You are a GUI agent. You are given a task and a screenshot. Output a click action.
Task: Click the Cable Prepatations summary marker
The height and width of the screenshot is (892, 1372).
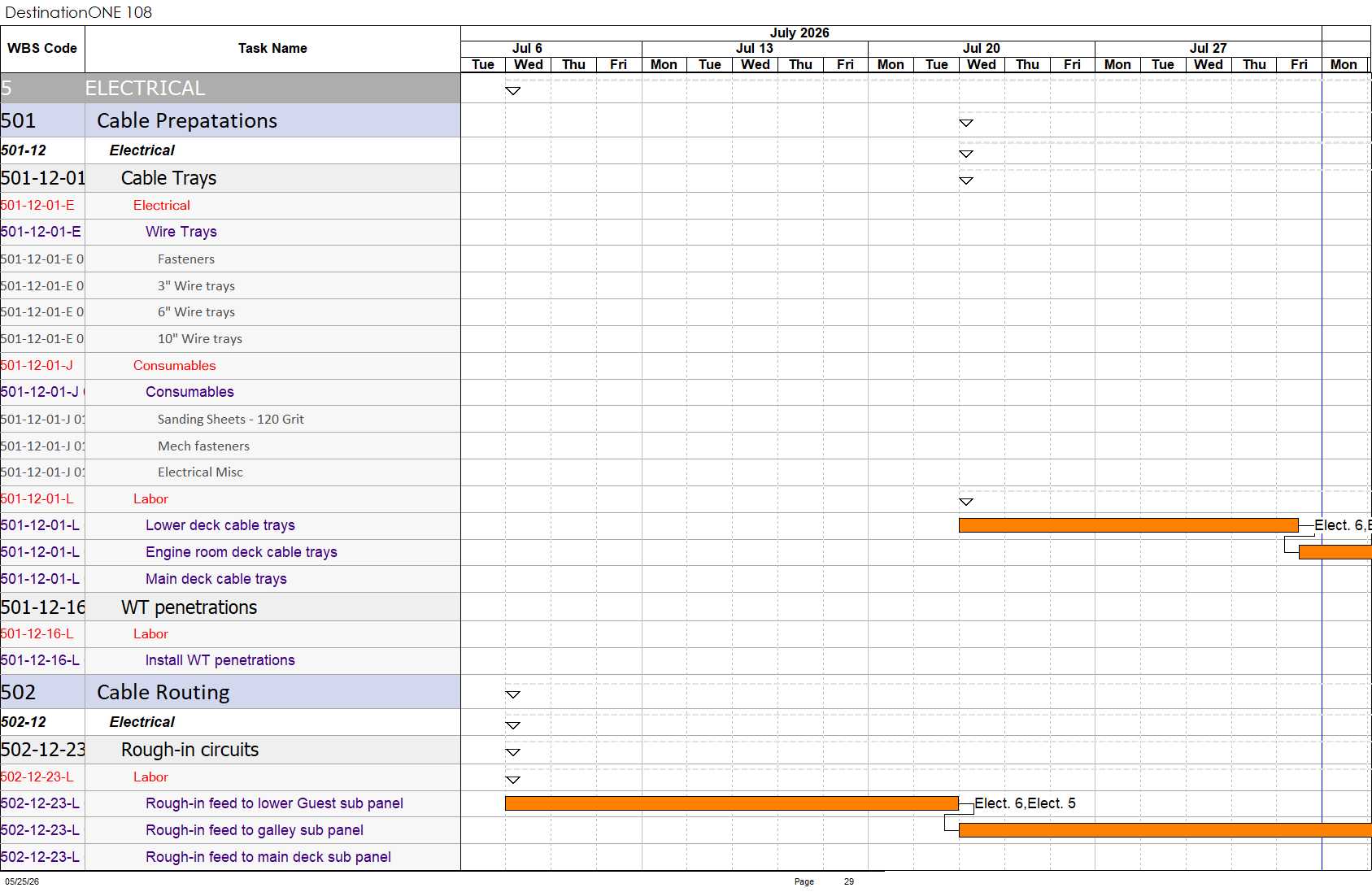(x=966, y=124)
